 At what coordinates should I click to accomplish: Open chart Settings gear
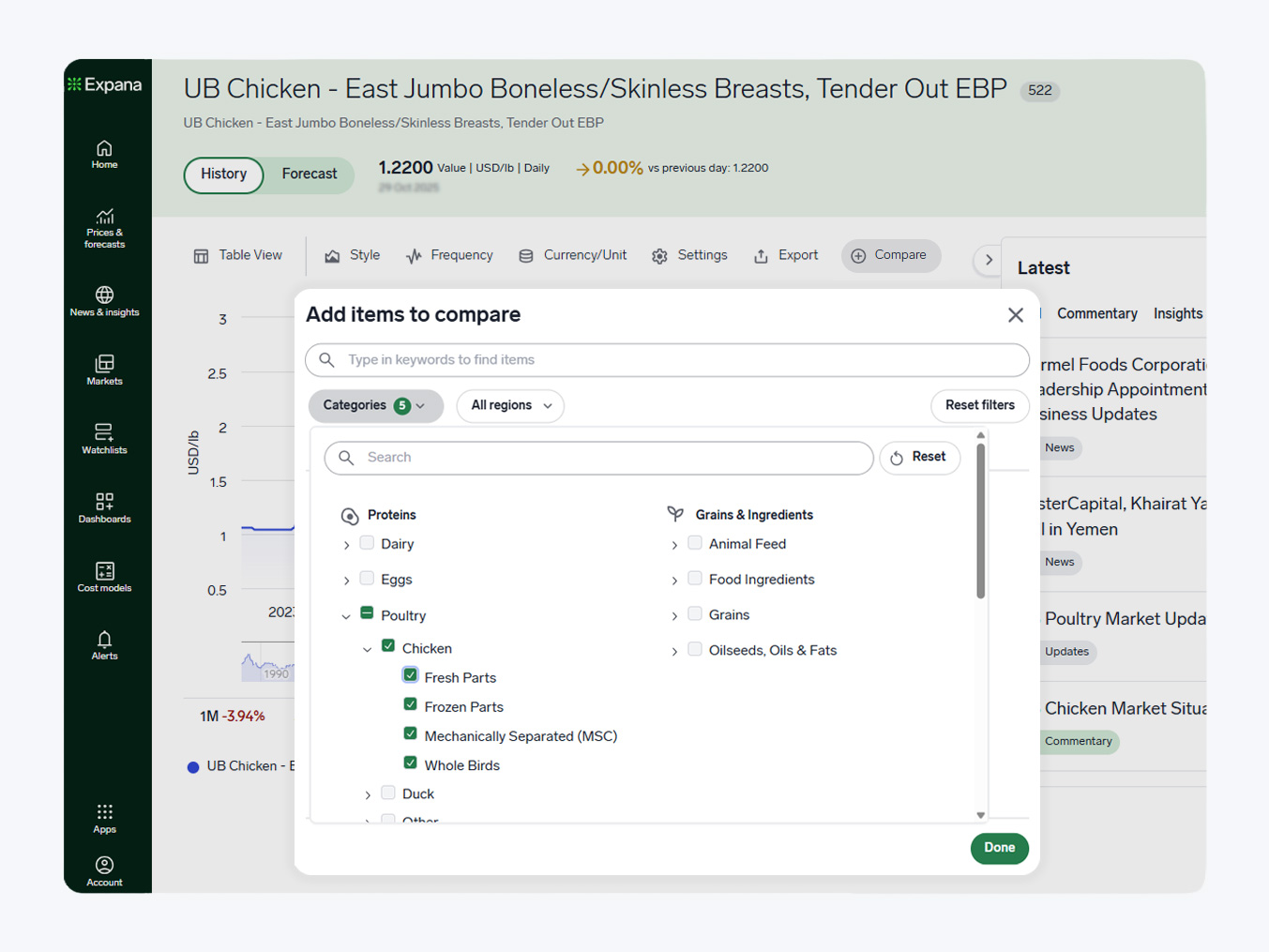click(x=690, y=255)
